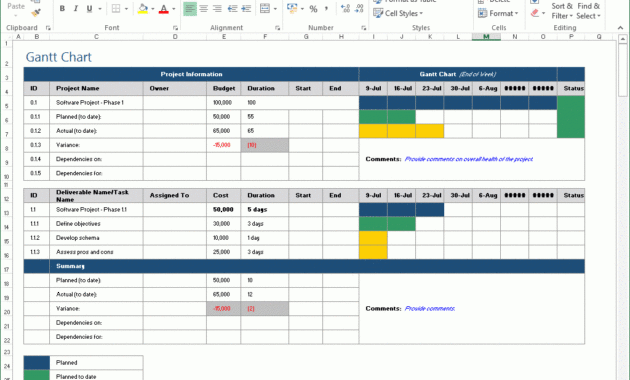
Task: Click the Accounting Number Format icon
Action: 292,8
